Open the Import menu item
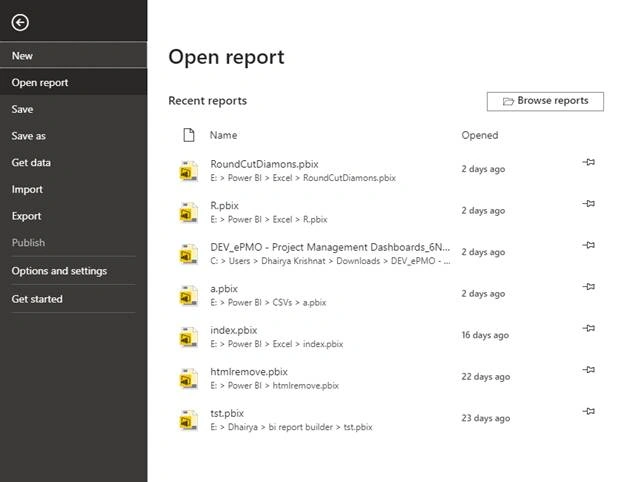624x482 pixels. click(x=73, y=189)
